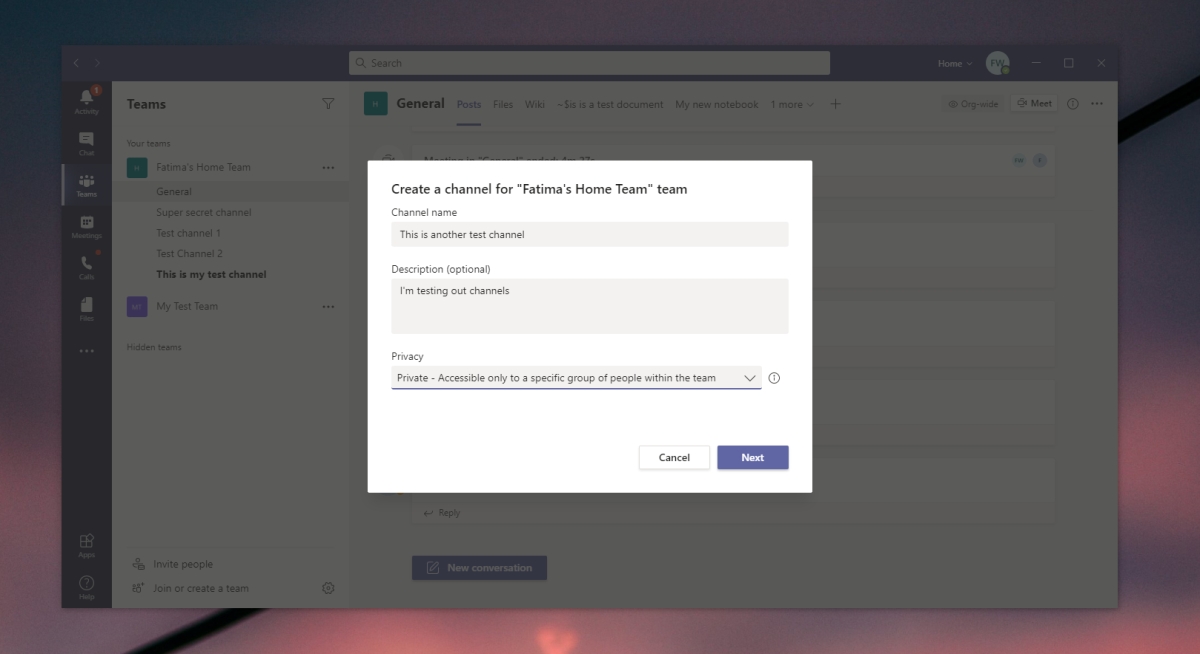Click Fatima's Home Team avatar

click(137, 168)
